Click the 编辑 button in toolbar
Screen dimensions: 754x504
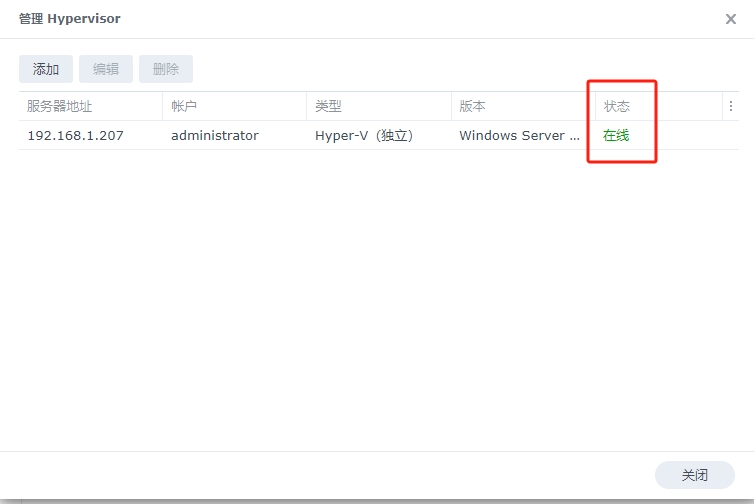[106, 69]
